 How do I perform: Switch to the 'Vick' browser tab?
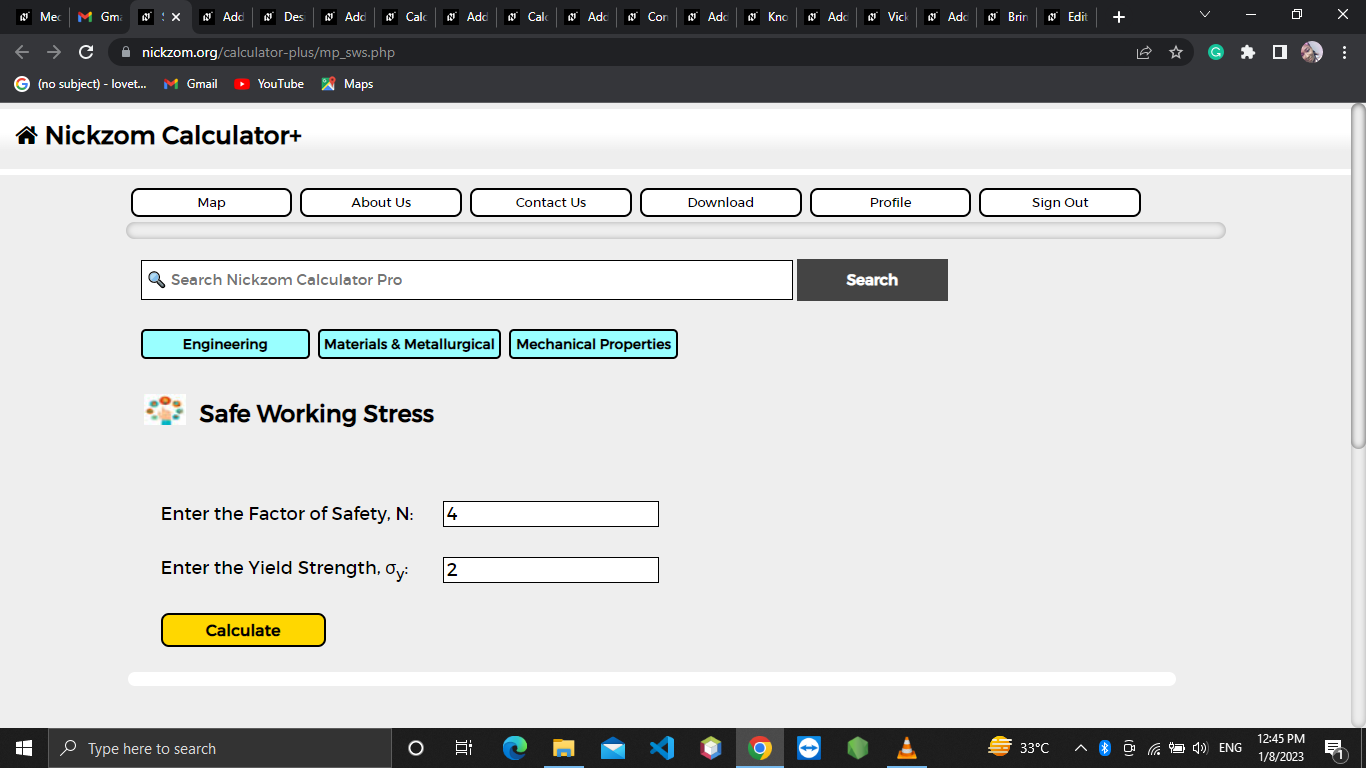coord(887,17)
